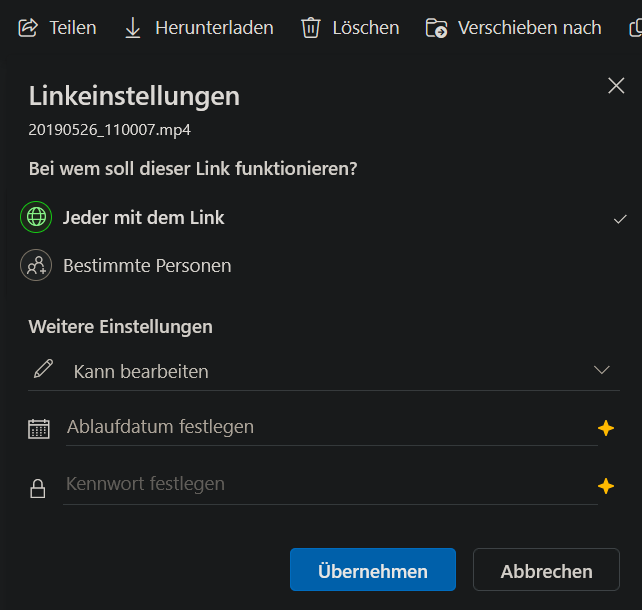The width and height of the screenshot is (642, 610).
Task: Open the Herunterladen toolbar item
Action: (199, 28)
